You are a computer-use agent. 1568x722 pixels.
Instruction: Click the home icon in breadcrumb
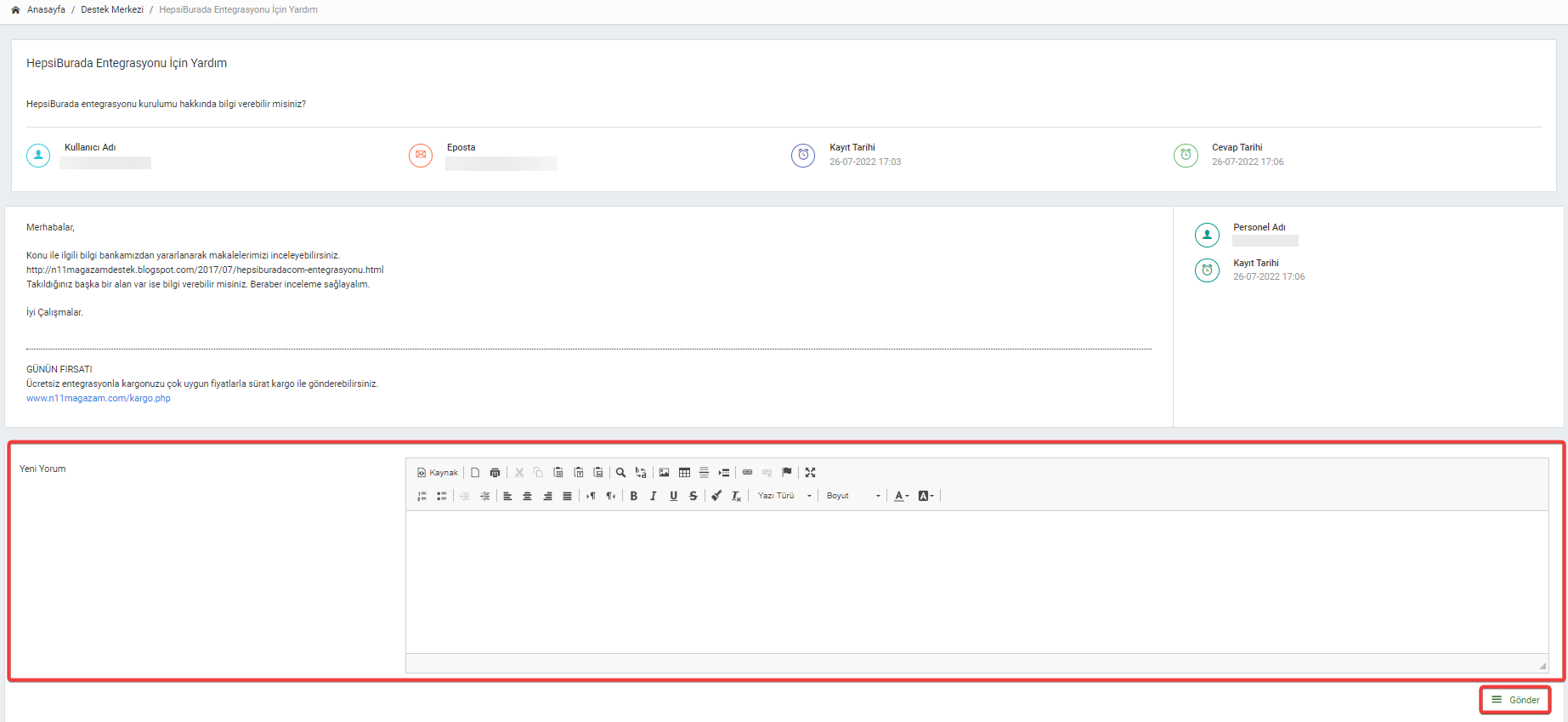pos(15,10)
